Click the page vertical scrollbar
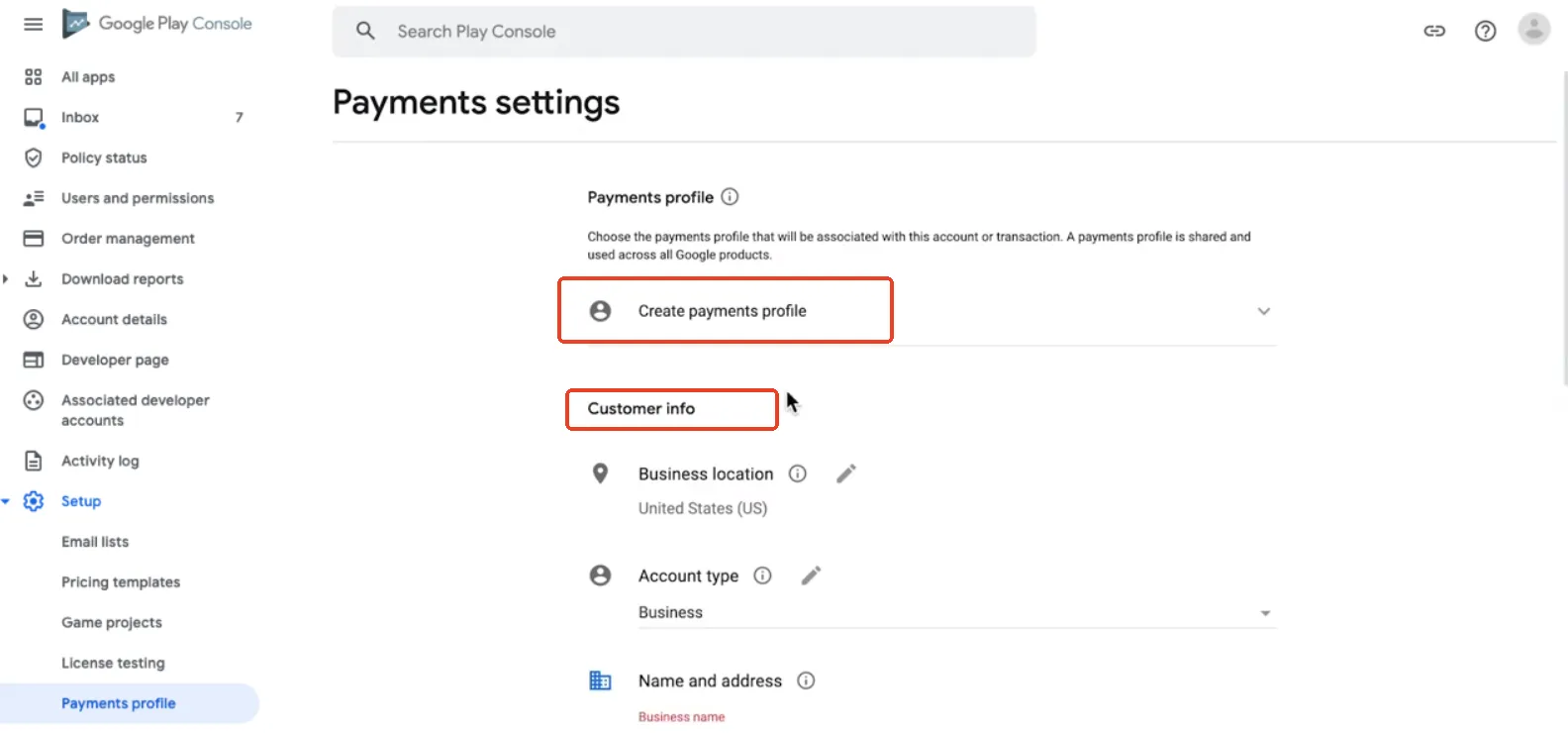Image resolution: width=1568 pixels, height=734 pixels. click(1564, 228)
